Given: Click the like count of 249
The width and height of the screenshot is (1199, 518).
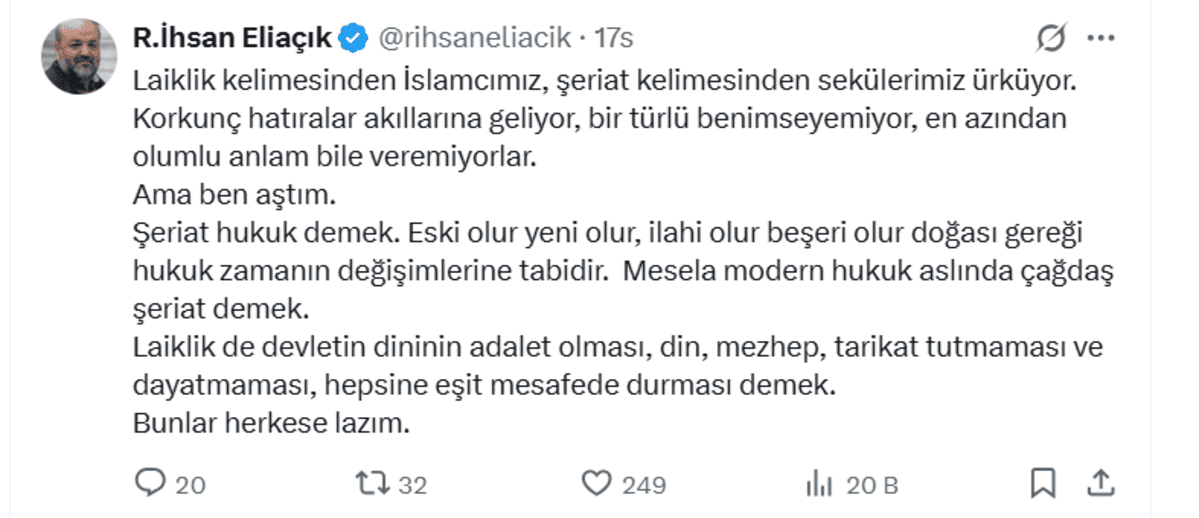Looking at the screenshot, I should pos(643,485).
